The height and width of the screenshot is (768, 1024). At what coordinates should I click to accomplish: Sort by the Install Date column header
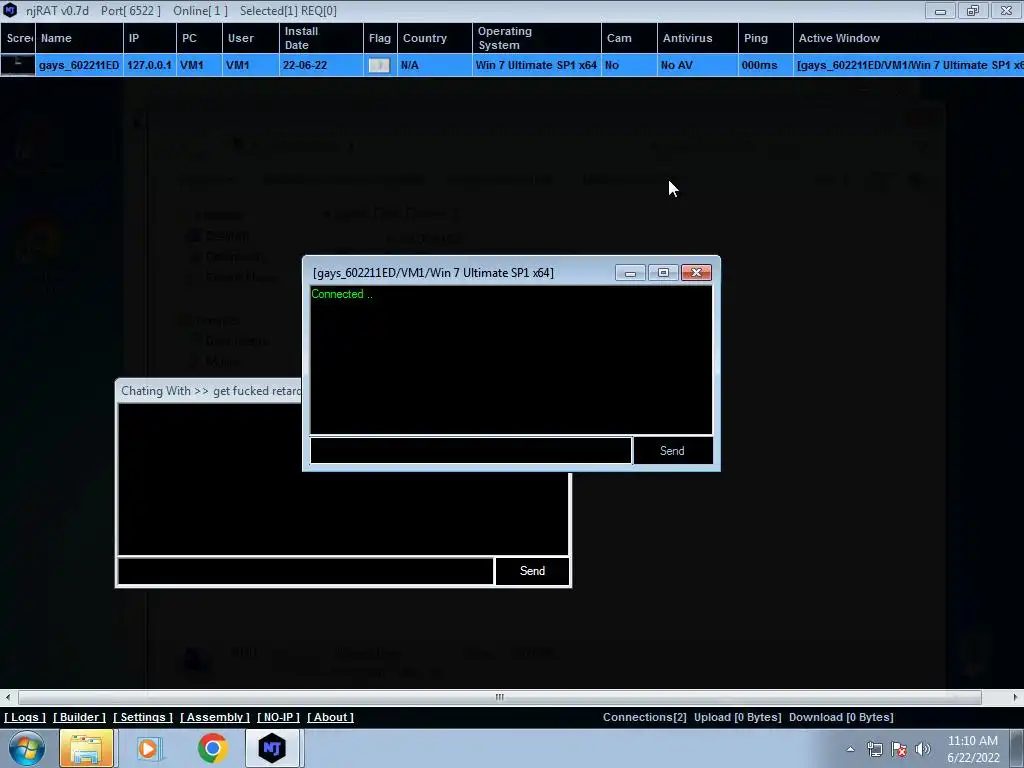(x=321, y=38)
